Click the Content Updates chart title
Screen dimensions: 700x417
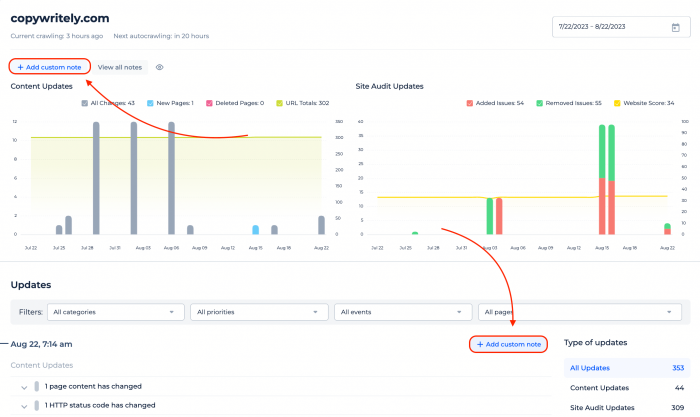[x=42, y=86]
